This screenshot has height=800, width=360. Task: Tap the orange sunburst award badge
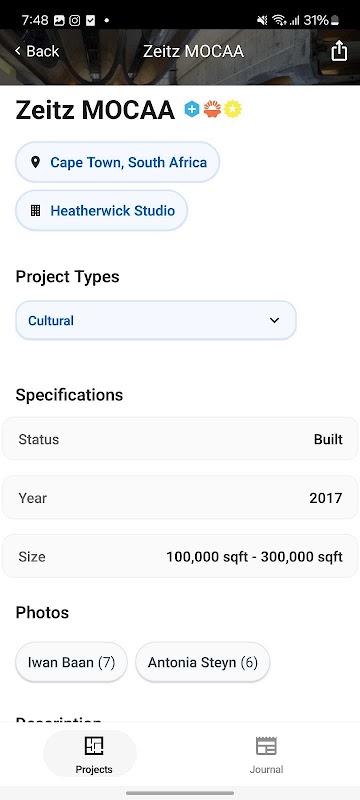click(212, 109)
